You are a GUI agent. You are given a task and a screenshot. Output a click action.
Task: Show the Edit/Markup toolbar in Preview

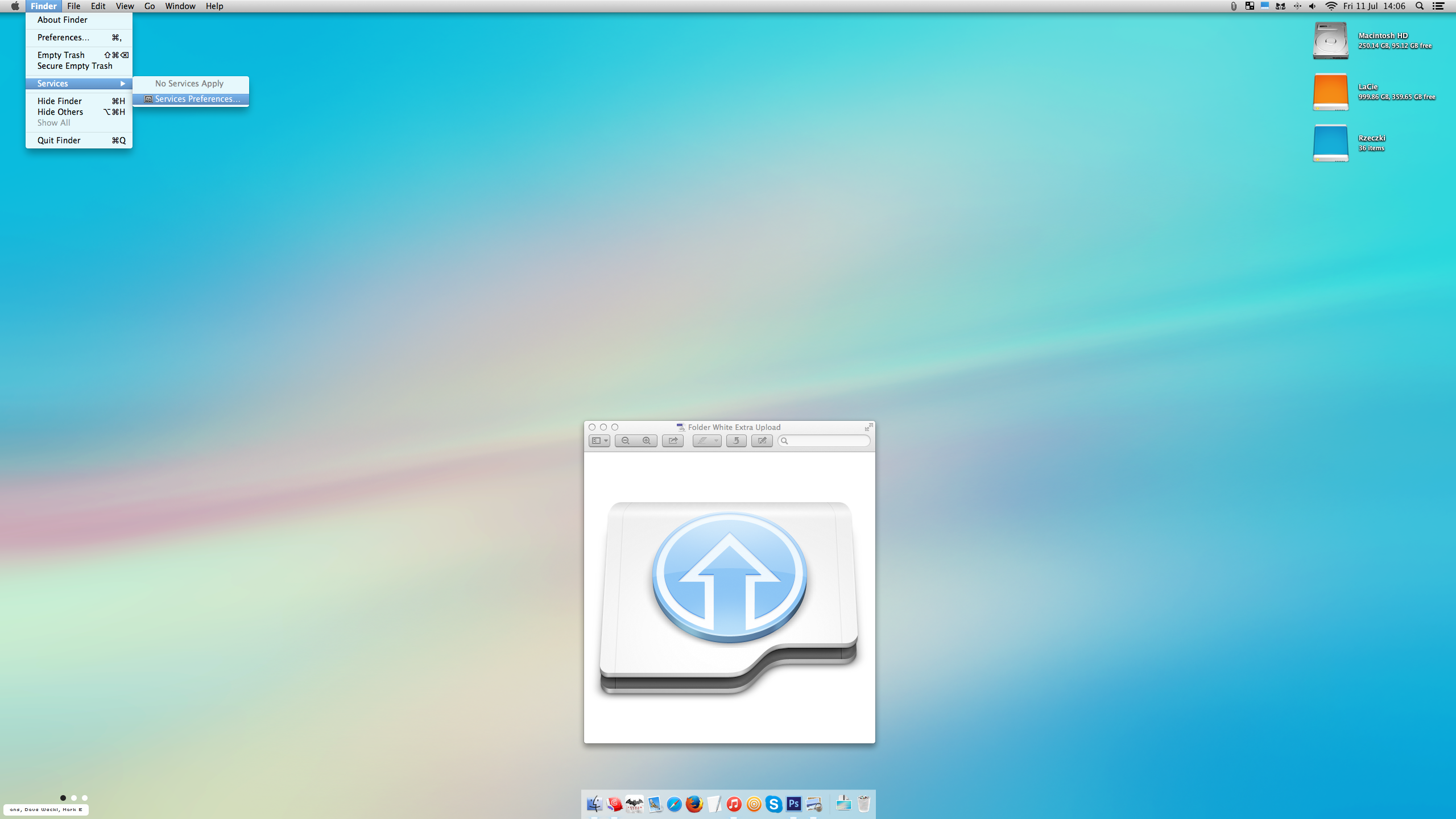762,441
